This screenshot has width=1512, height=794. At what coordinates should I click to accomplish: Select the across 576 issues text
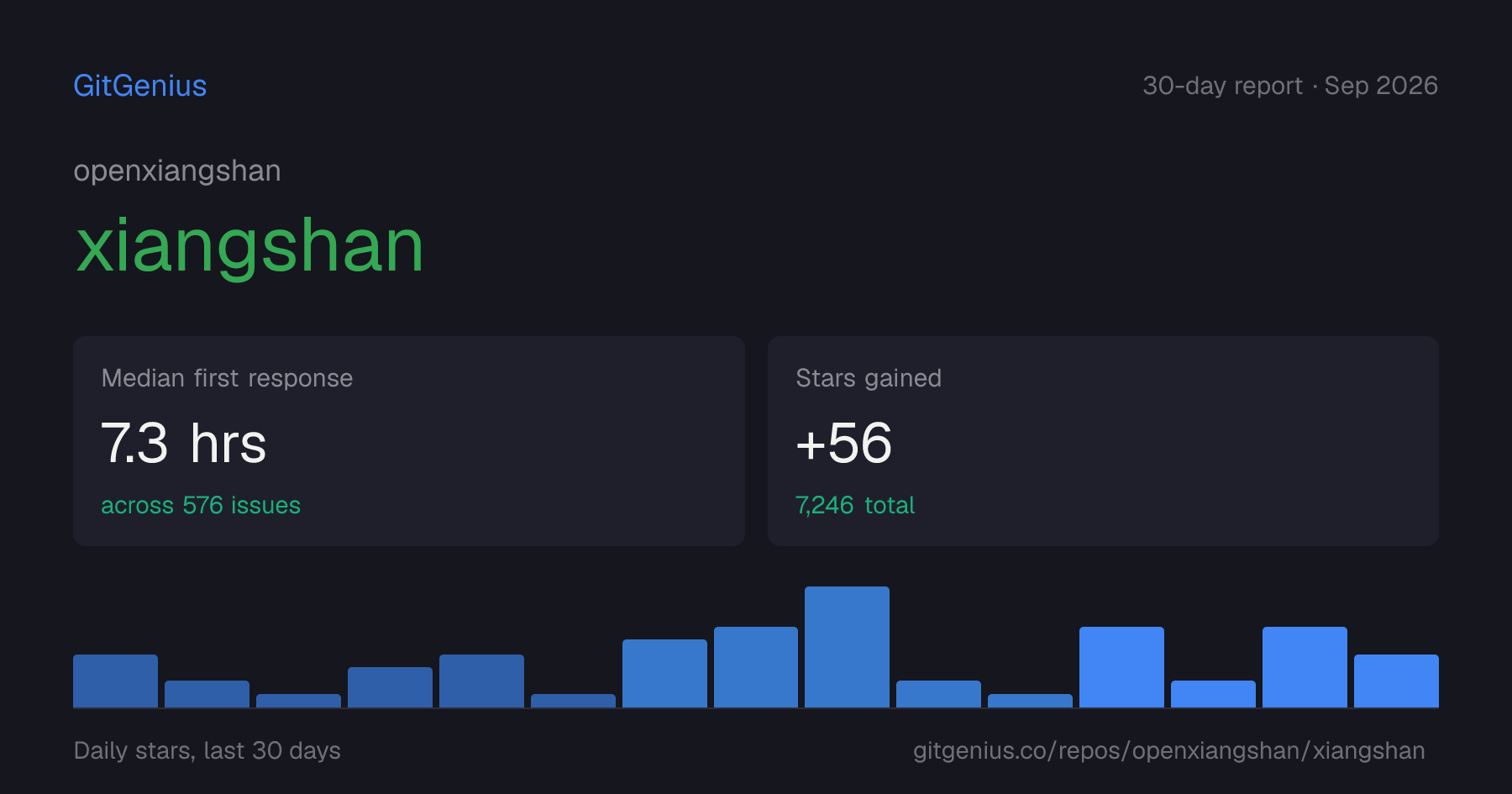pos(201,505)
